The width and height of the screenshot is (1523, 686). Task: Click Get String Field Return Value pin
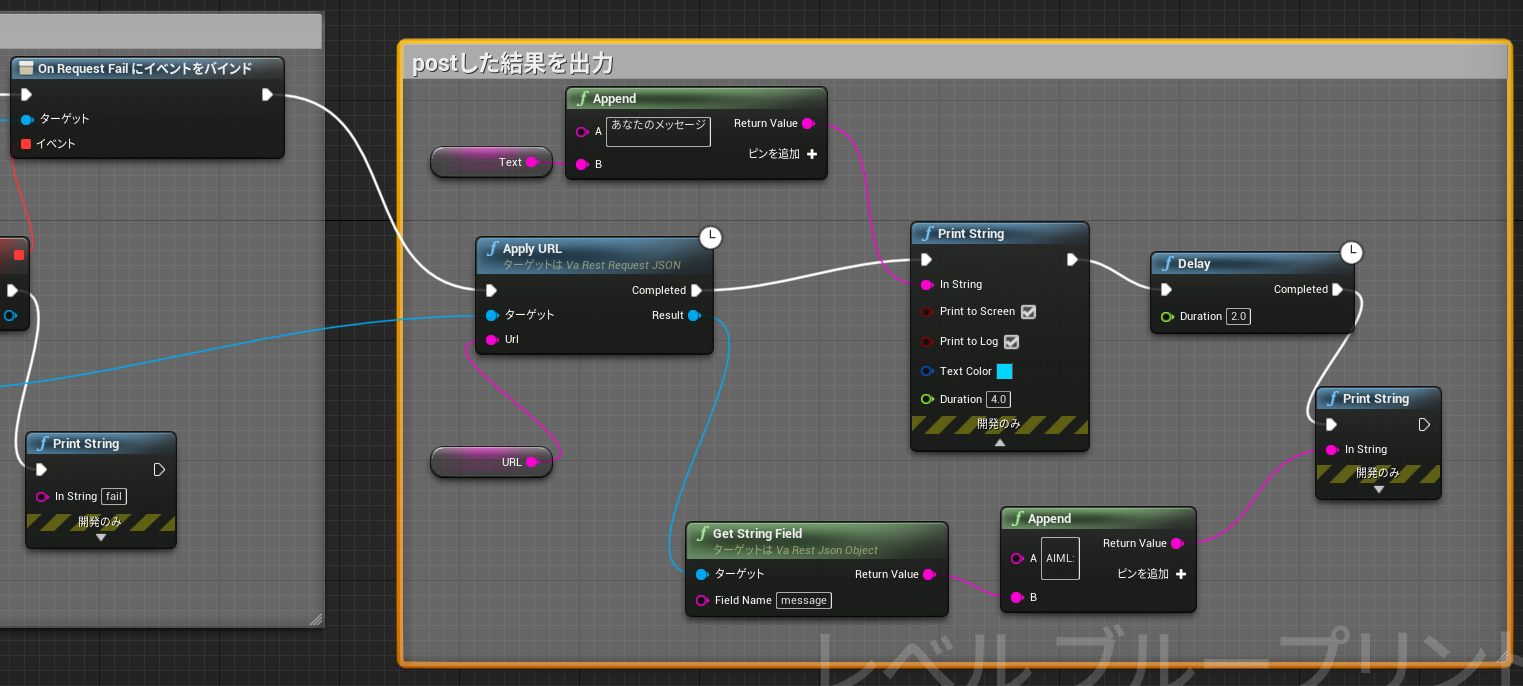(929, 574)
